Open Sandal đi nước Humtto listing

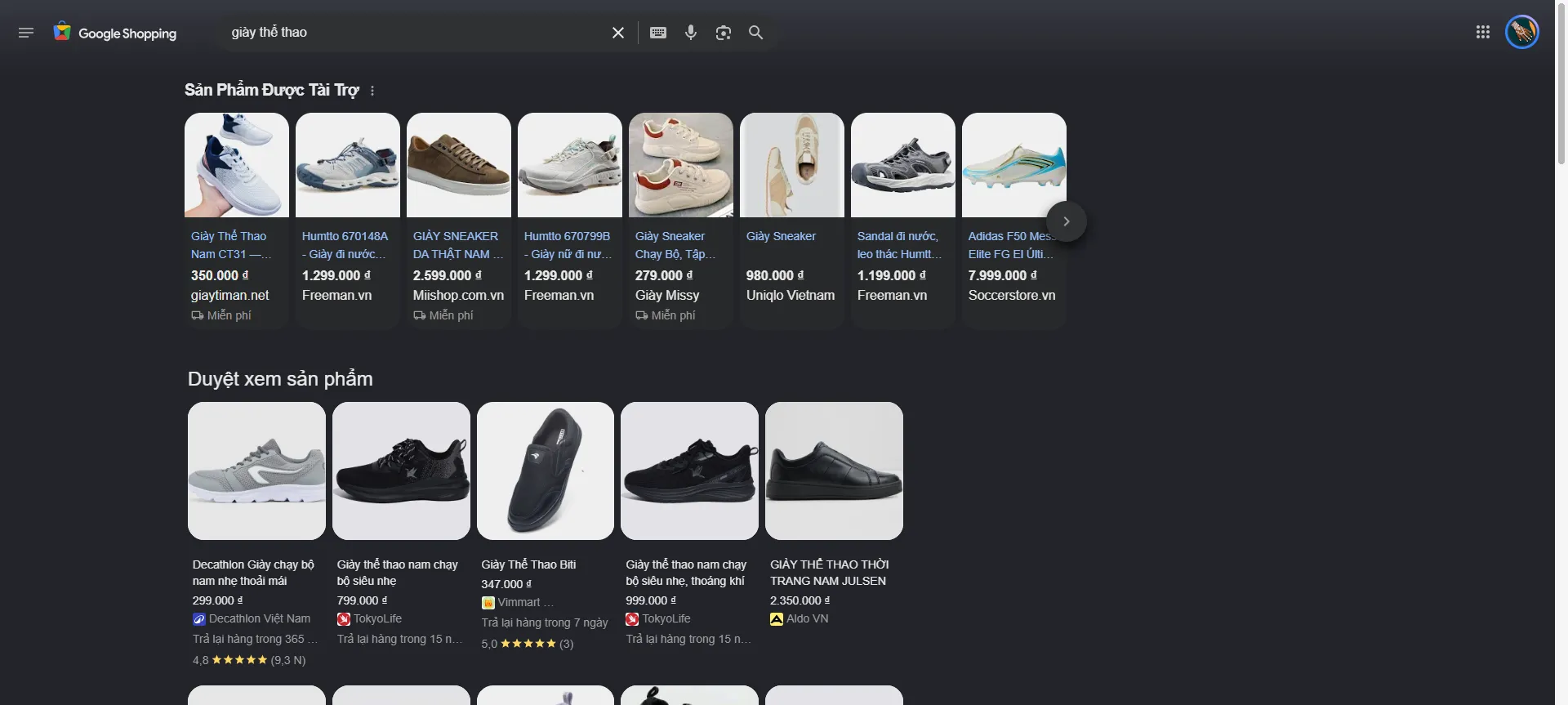899,245
